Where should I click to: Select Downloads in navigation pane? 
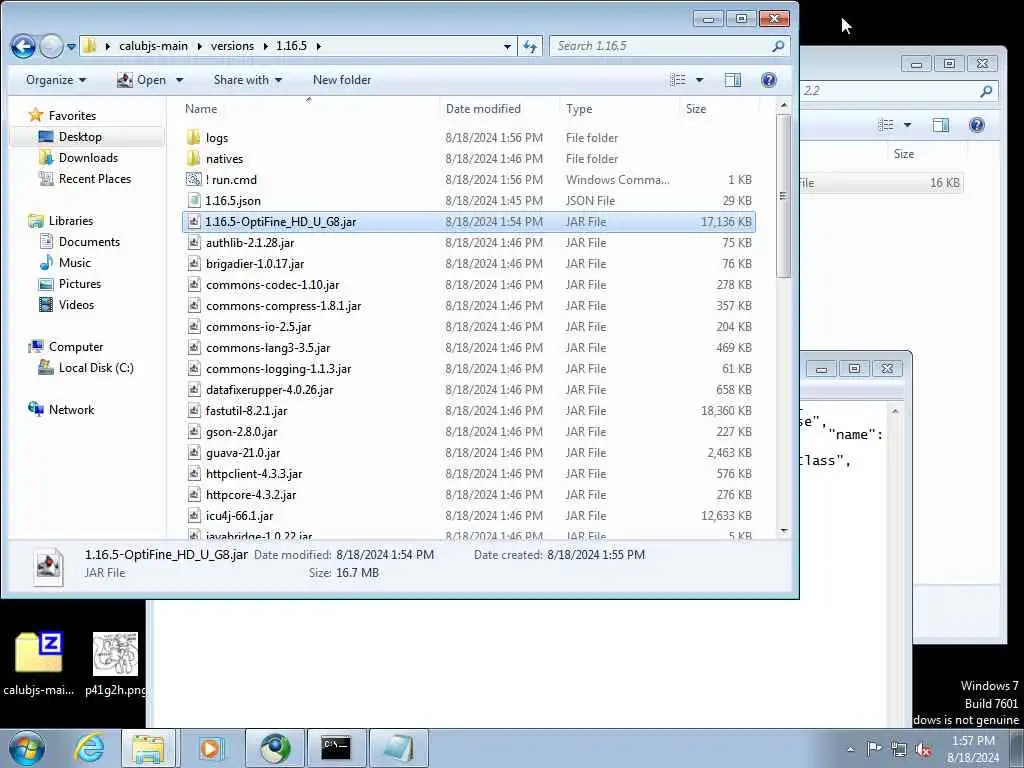pos(88,157)
